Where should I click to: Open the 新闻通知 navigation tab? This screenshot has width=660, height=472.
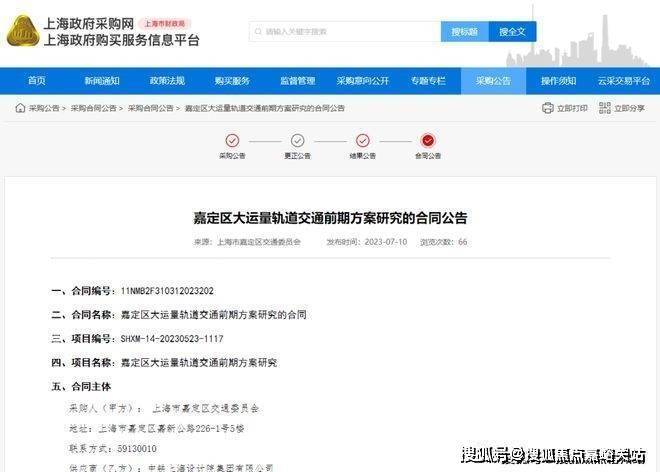tap(102, 81)
